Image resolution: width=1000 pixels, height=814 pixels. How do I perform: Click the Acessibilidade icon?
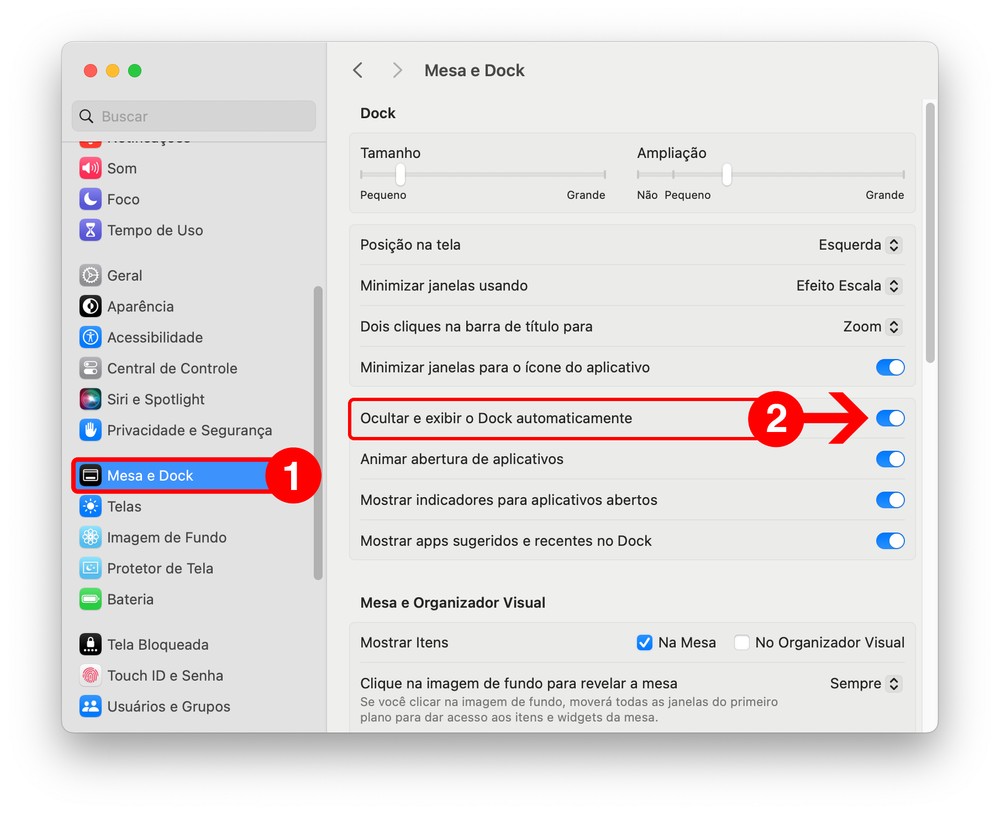(90, 337)
